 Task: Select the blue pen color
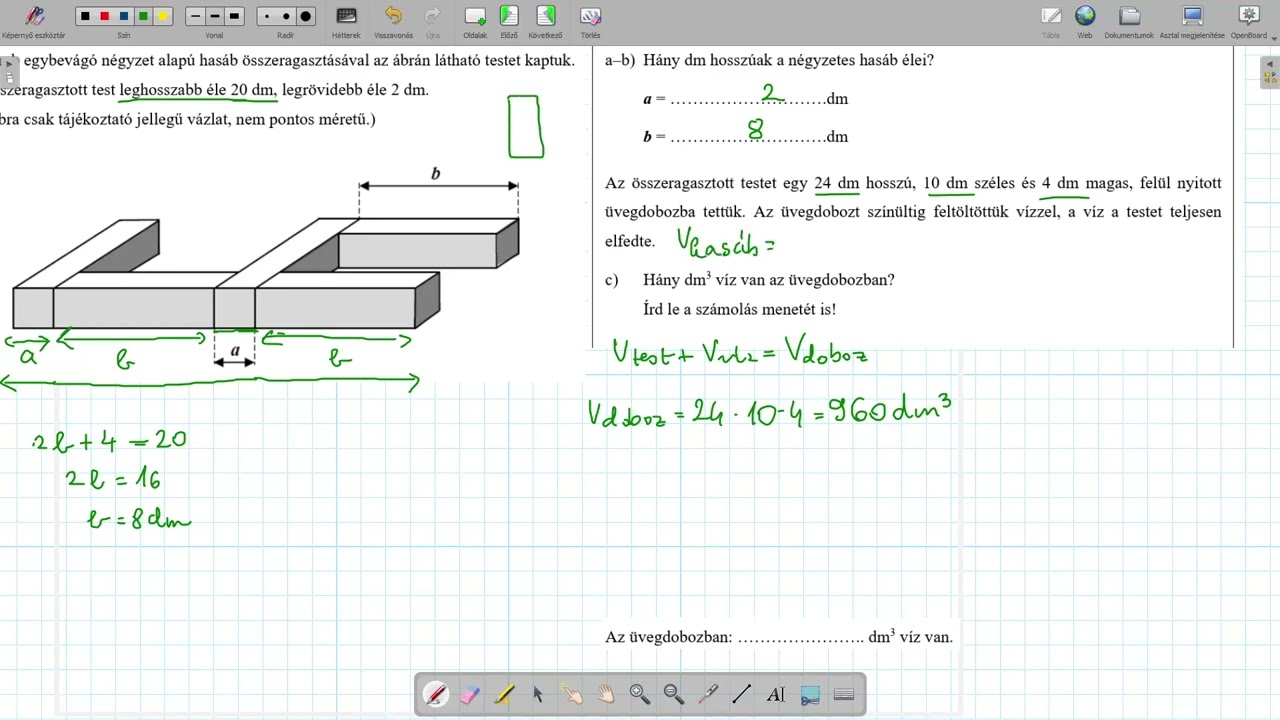point(124,16)
